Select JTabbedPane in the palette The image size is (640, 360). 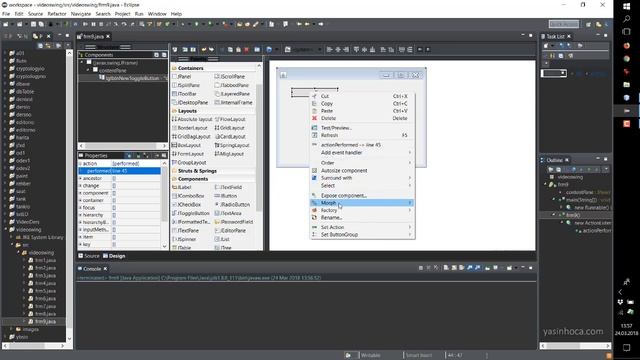click(232, 85)
